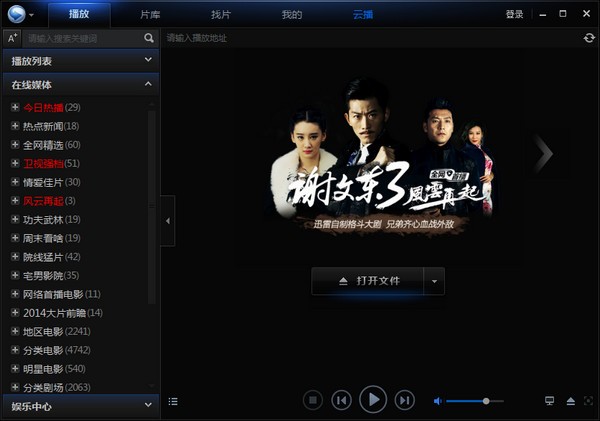Click the 请输入播放地址 address input field
Image resolution: width=600 pixels, height=421 pixels.
click(x=370, y=38)
